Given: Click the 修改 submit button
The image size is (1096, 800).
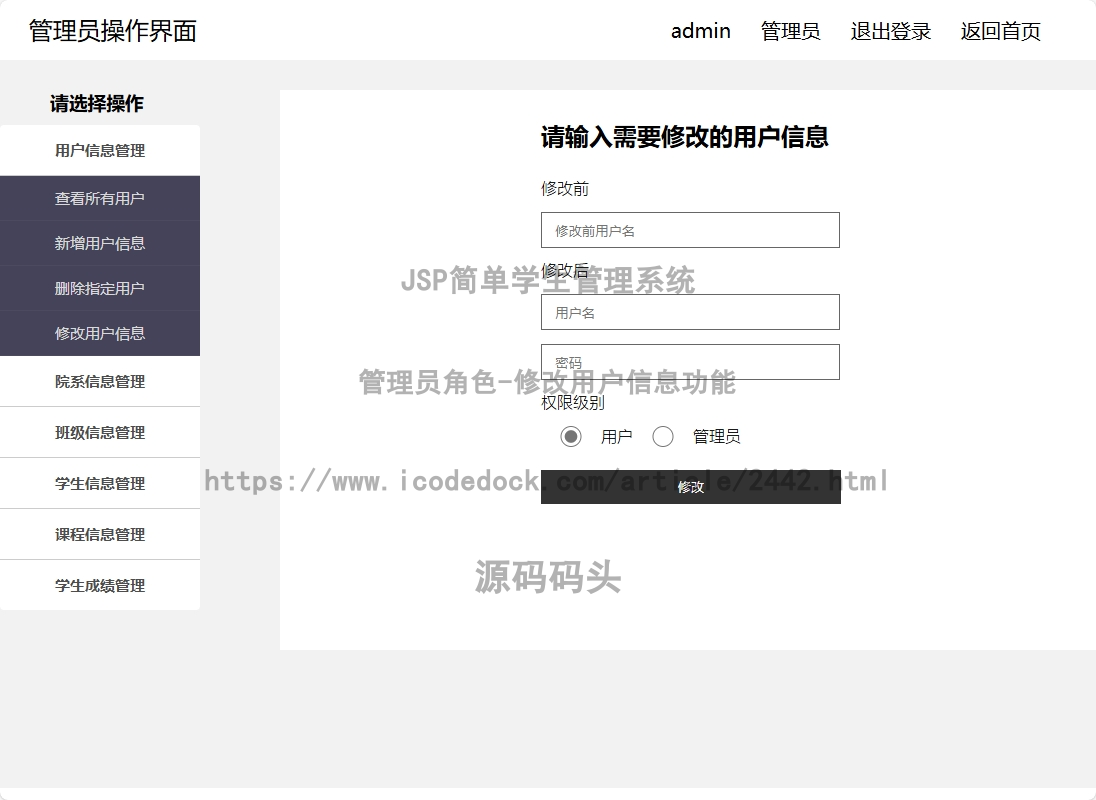Looking at the screenshot, I should 691,486.
